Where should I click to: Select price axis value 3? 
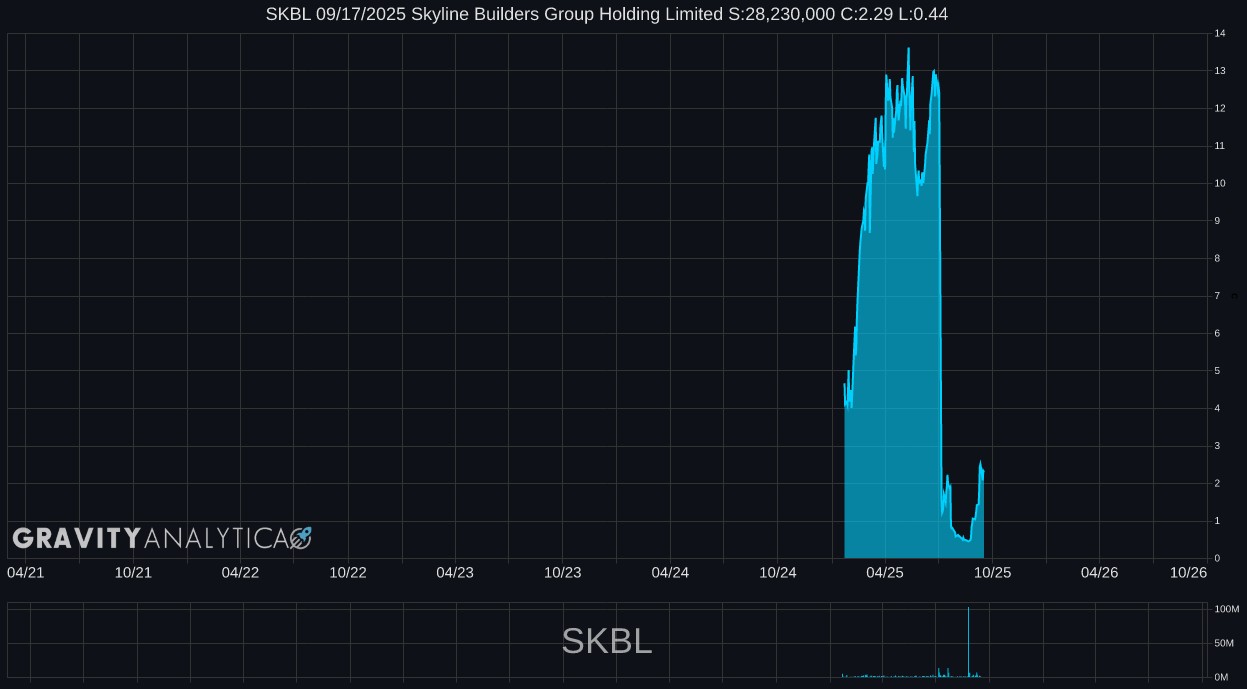pyautogui.click(x=1217, y=446)
